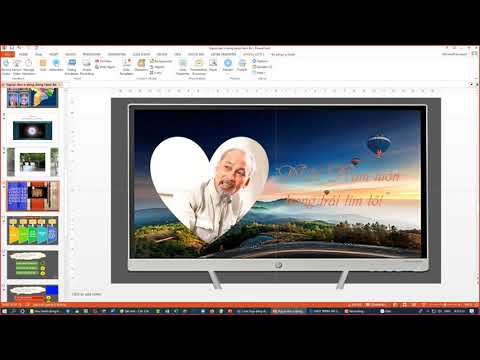Select the room photo slide thumbnail

point(33,162)
